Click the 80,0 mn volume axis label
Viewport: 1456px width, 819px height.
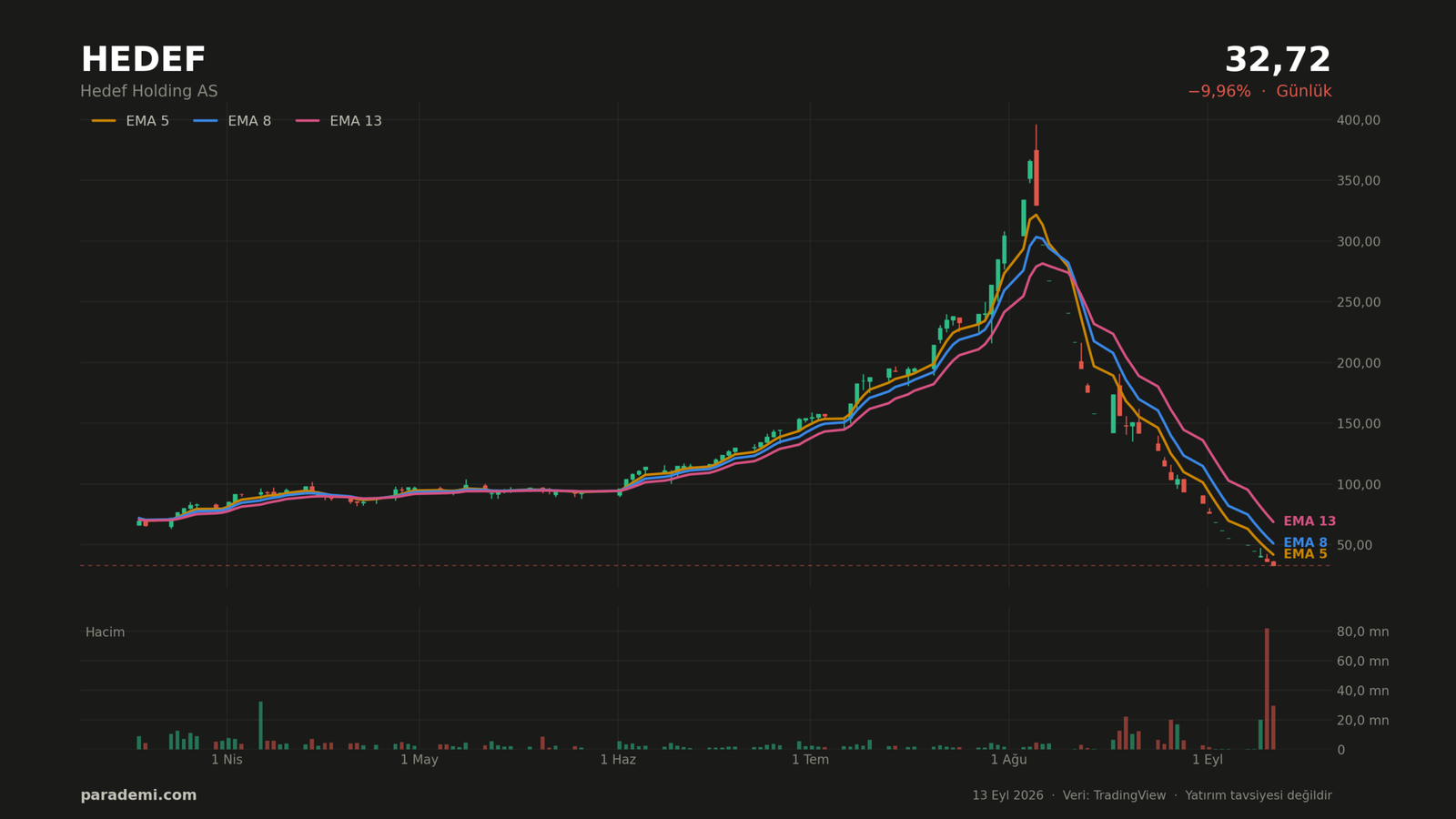(x=1362, y=632)
